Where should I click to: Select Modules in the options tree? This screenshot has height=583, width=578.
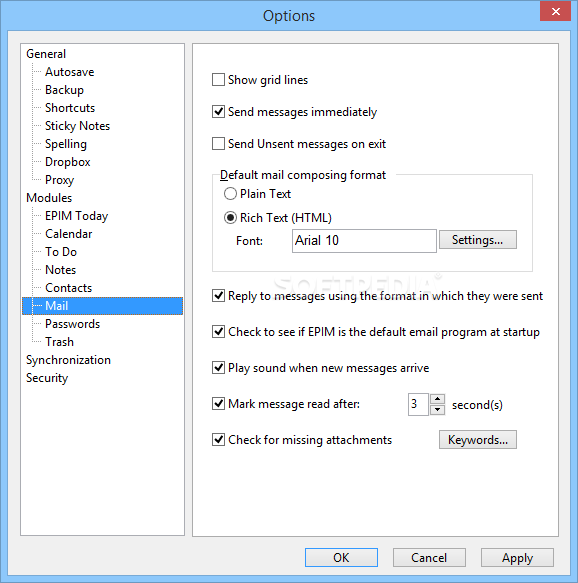[x=49, y=198]
